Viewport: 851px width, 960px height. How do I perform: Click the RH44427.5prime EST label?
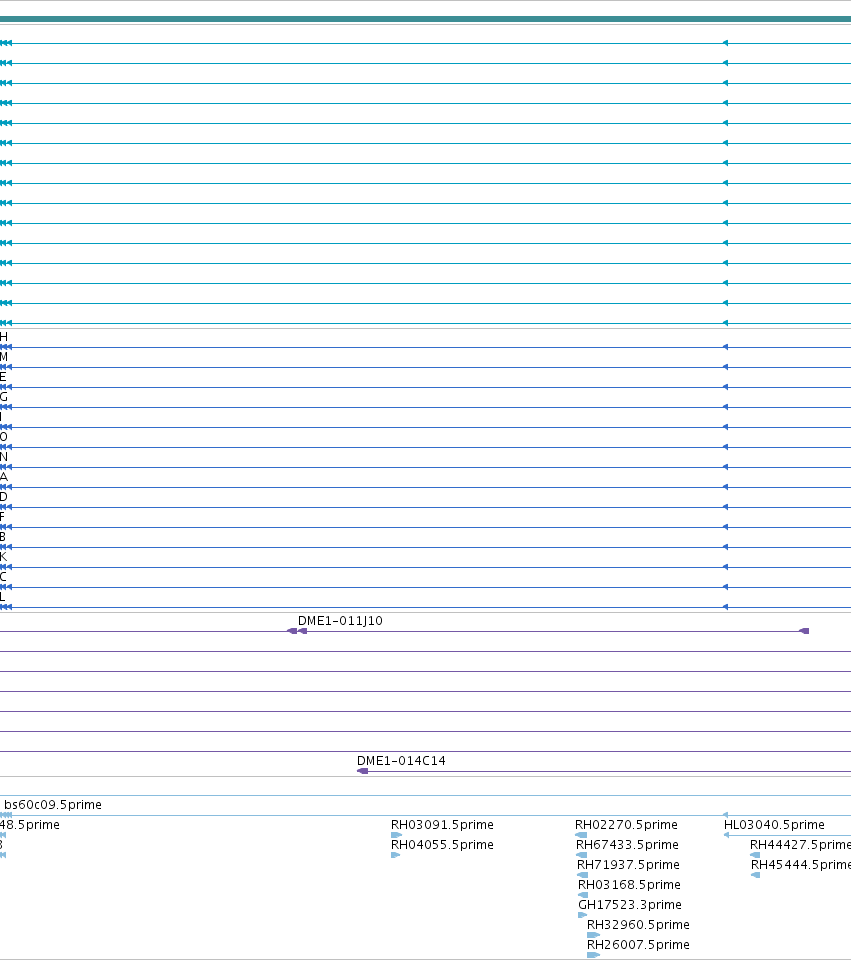coord(800,845)
